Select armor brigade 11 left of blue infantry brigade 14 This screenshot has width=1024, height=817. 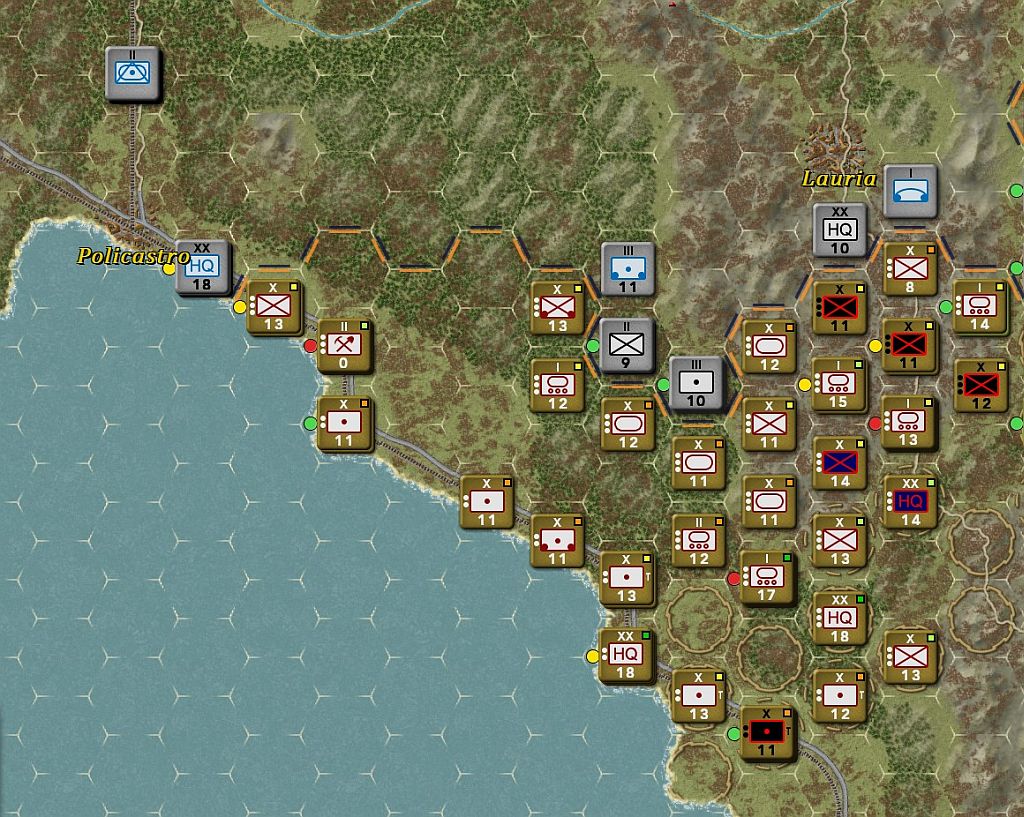click(x=769, y=502)
